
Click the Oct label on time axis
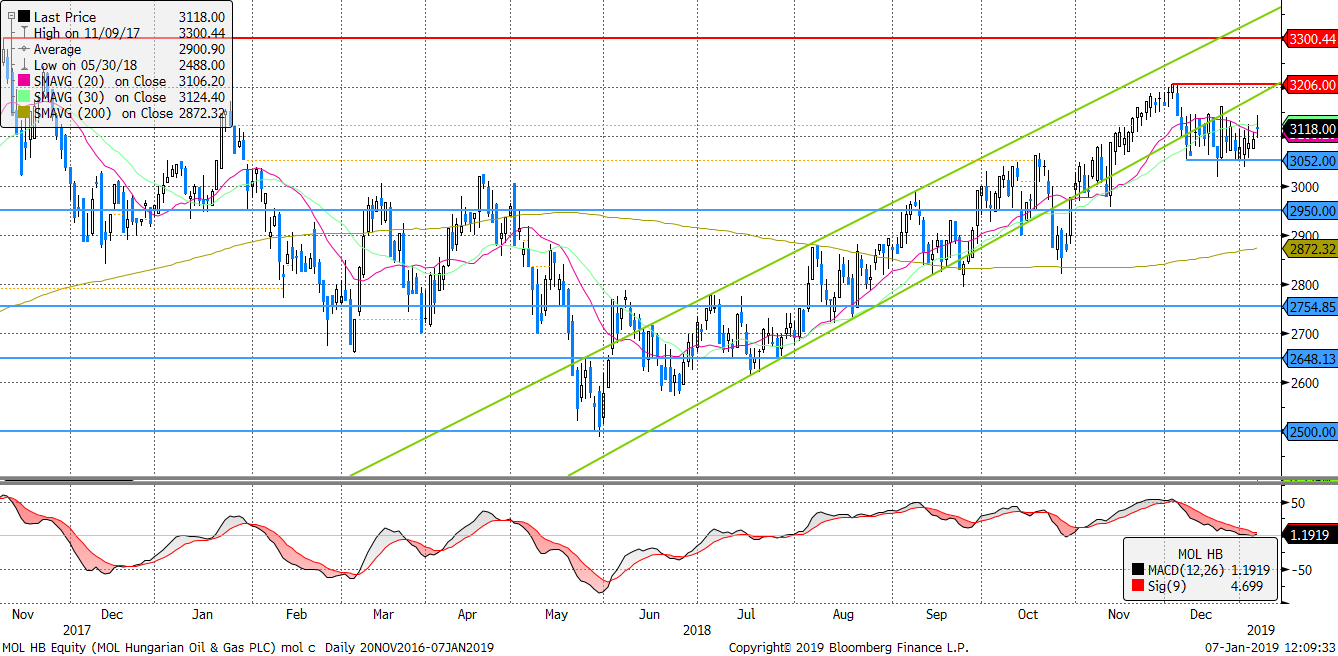point(1026,615)
